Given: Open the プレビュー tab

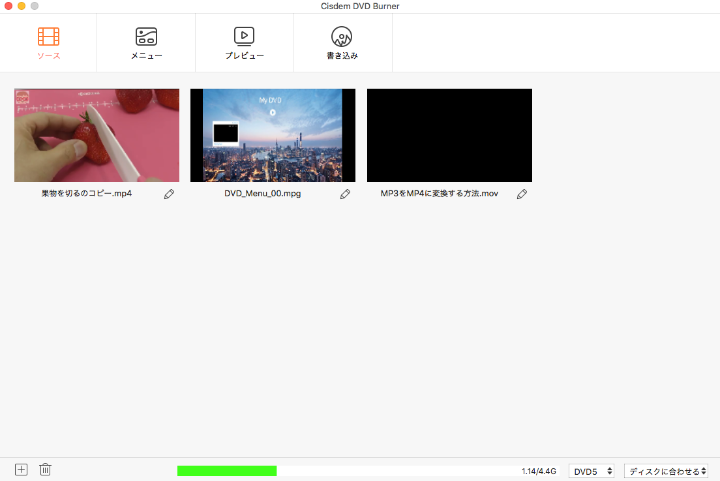Looking at the screenshot, I should click(244, 43).
